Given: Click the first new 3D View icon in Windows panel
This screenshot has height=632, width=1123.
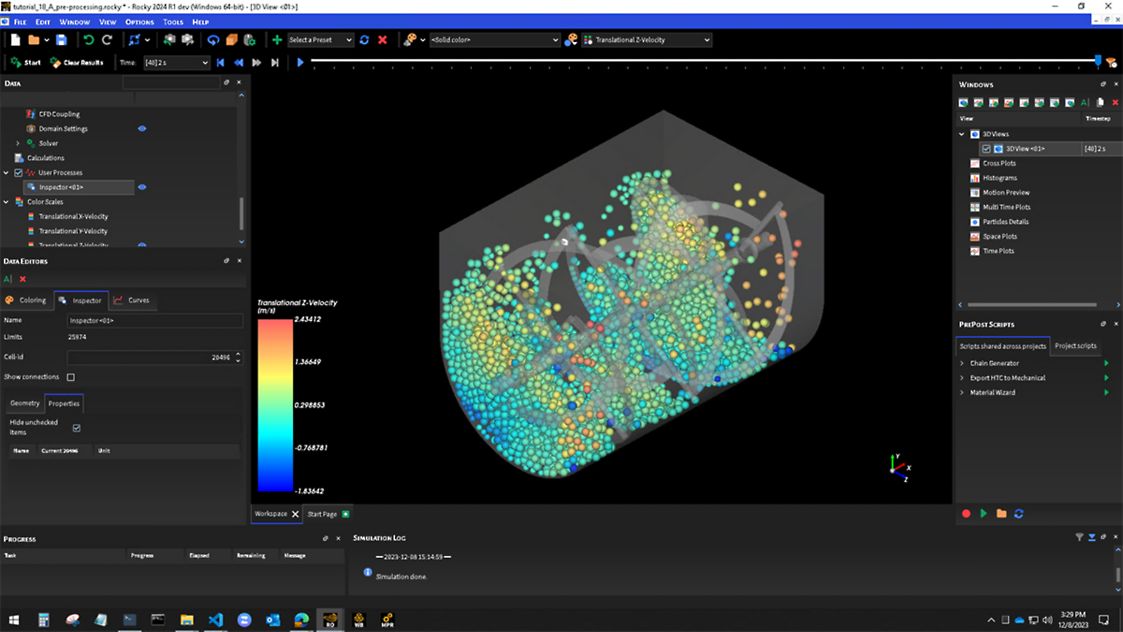Looking at the screenshot, I should pyautogui.click(x=964, y=102).
